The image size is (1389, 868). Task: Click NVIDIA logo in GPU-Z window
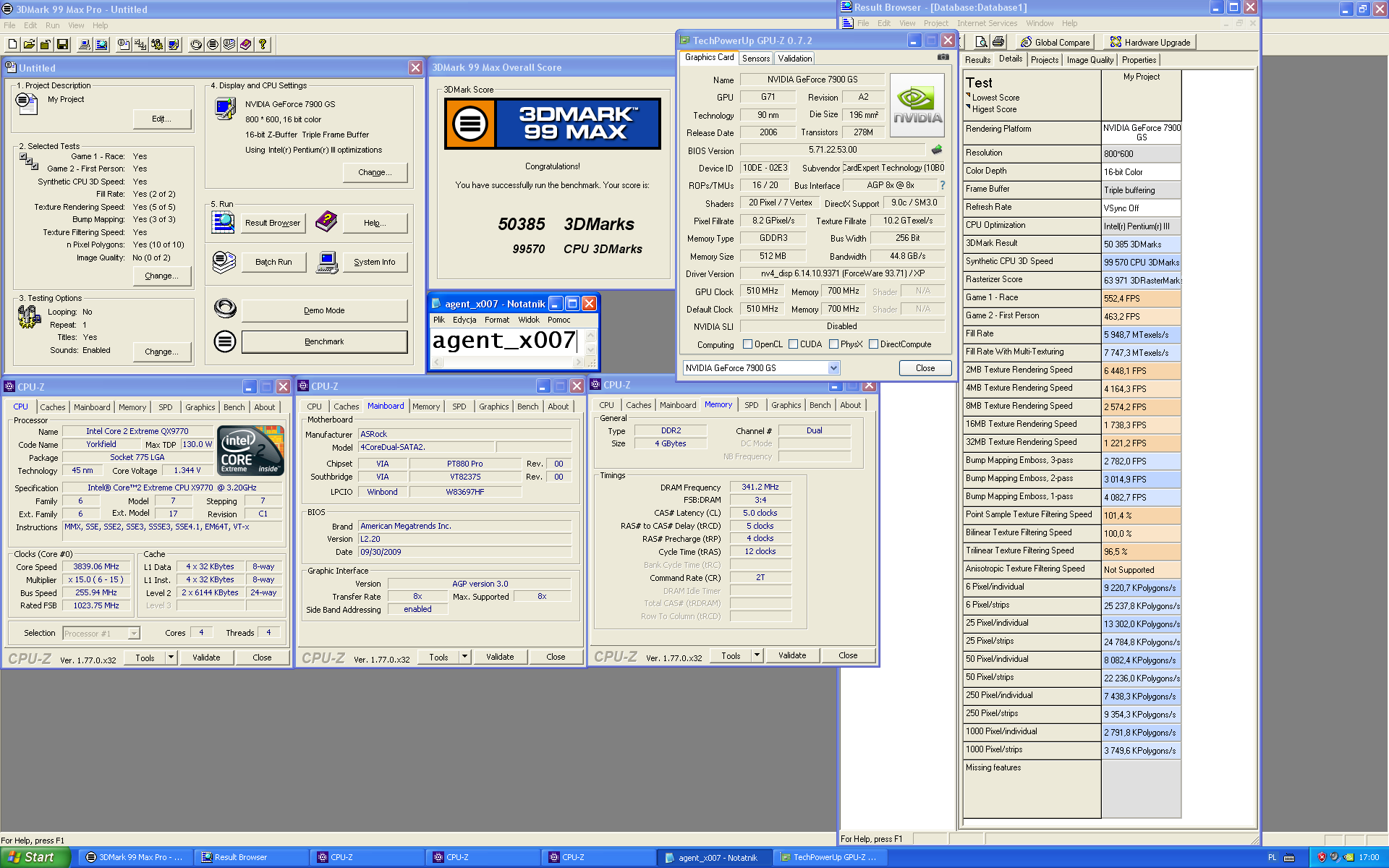[917, 106]
